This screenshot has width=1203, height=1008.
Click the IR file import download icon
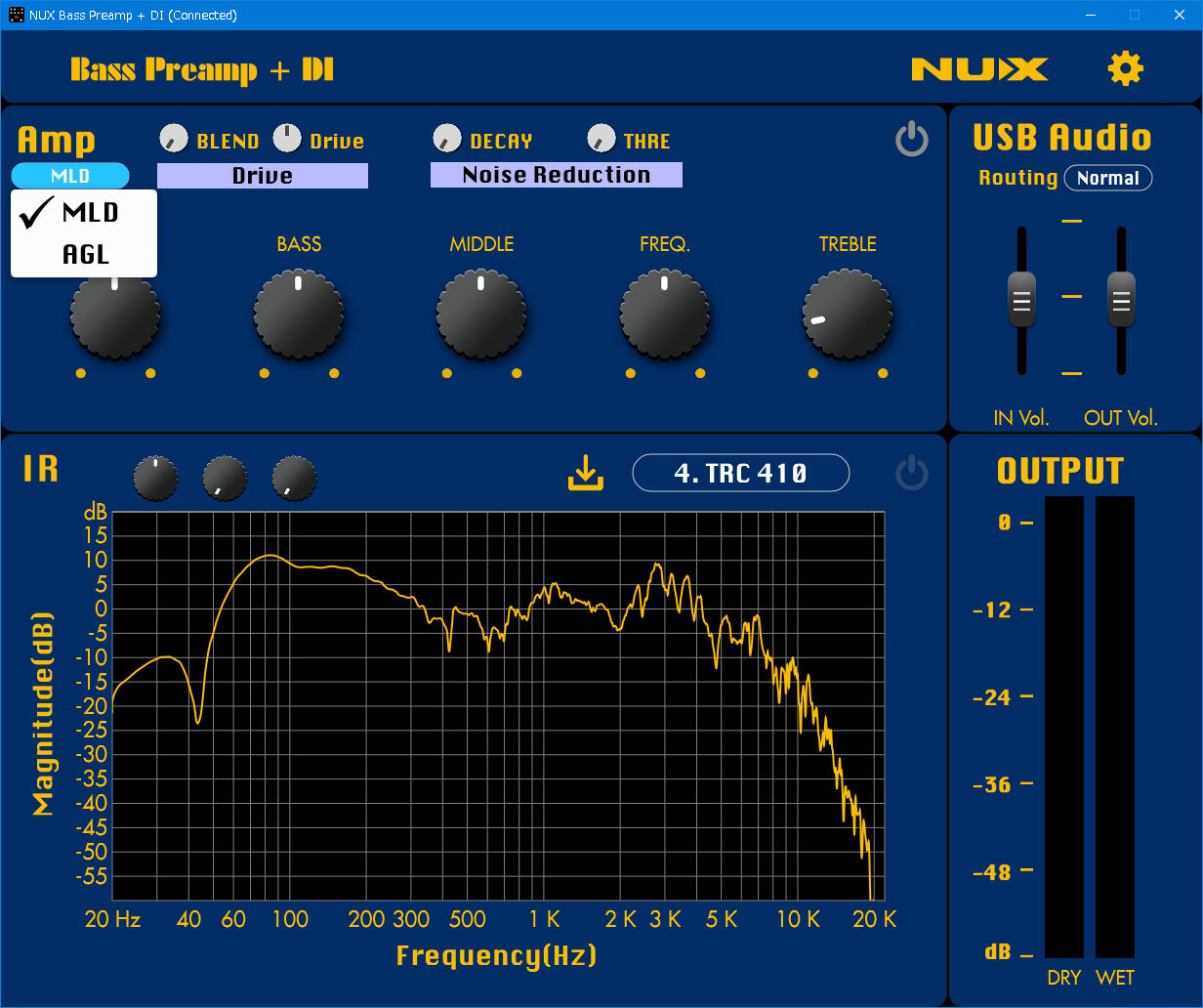coord(586,474)
